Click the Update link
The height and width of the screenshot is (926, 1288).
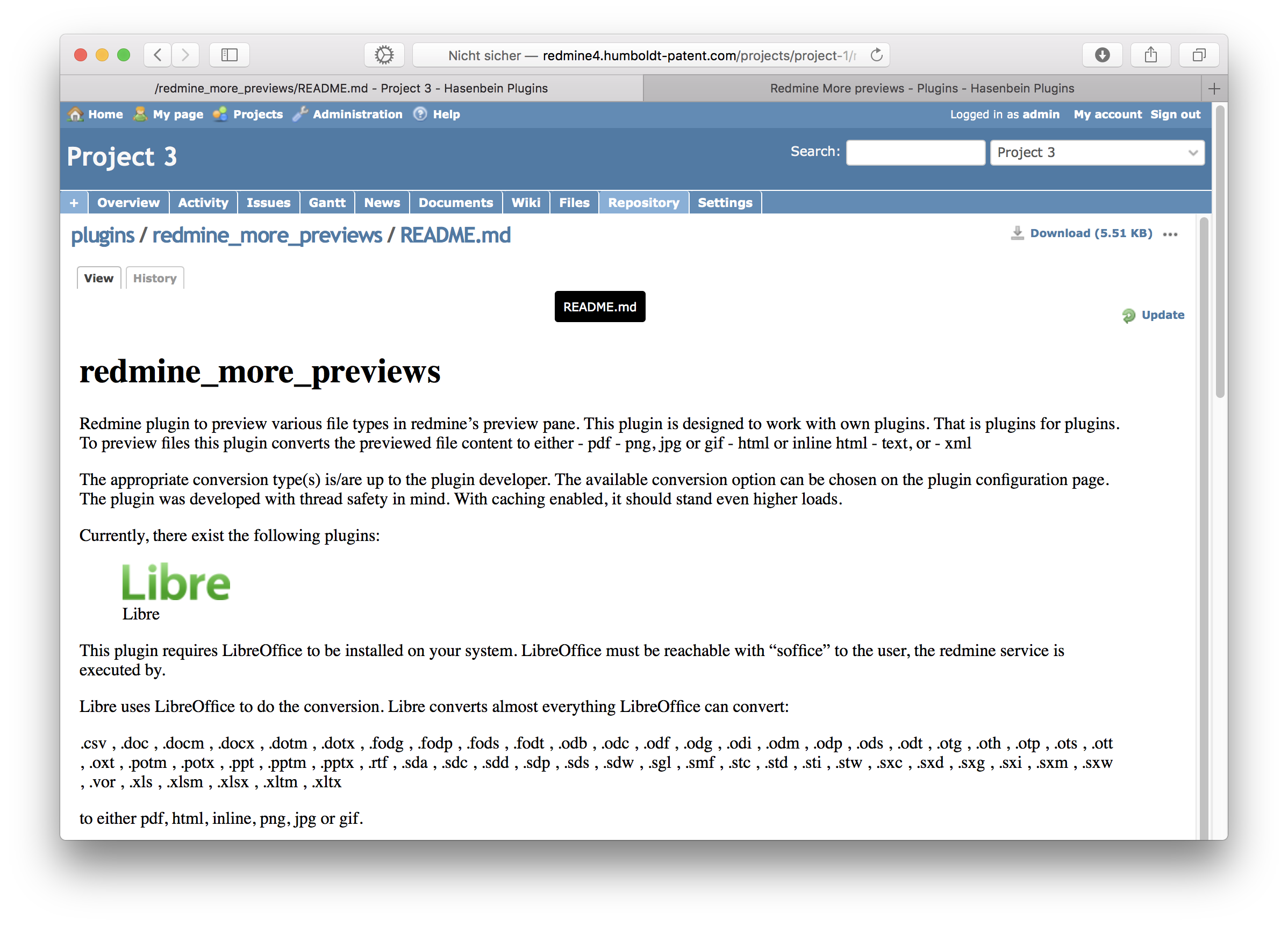coord(1163,315)
